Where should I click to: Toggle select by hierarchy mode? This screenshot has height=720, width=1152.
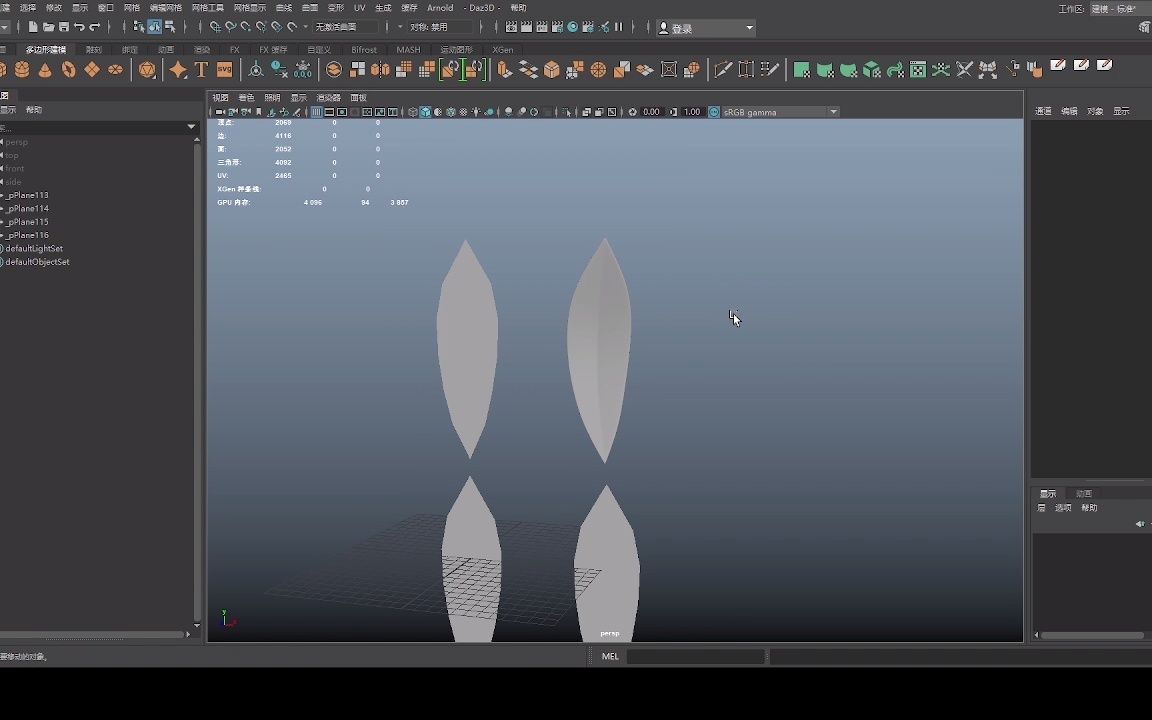(x=139, y=27)
